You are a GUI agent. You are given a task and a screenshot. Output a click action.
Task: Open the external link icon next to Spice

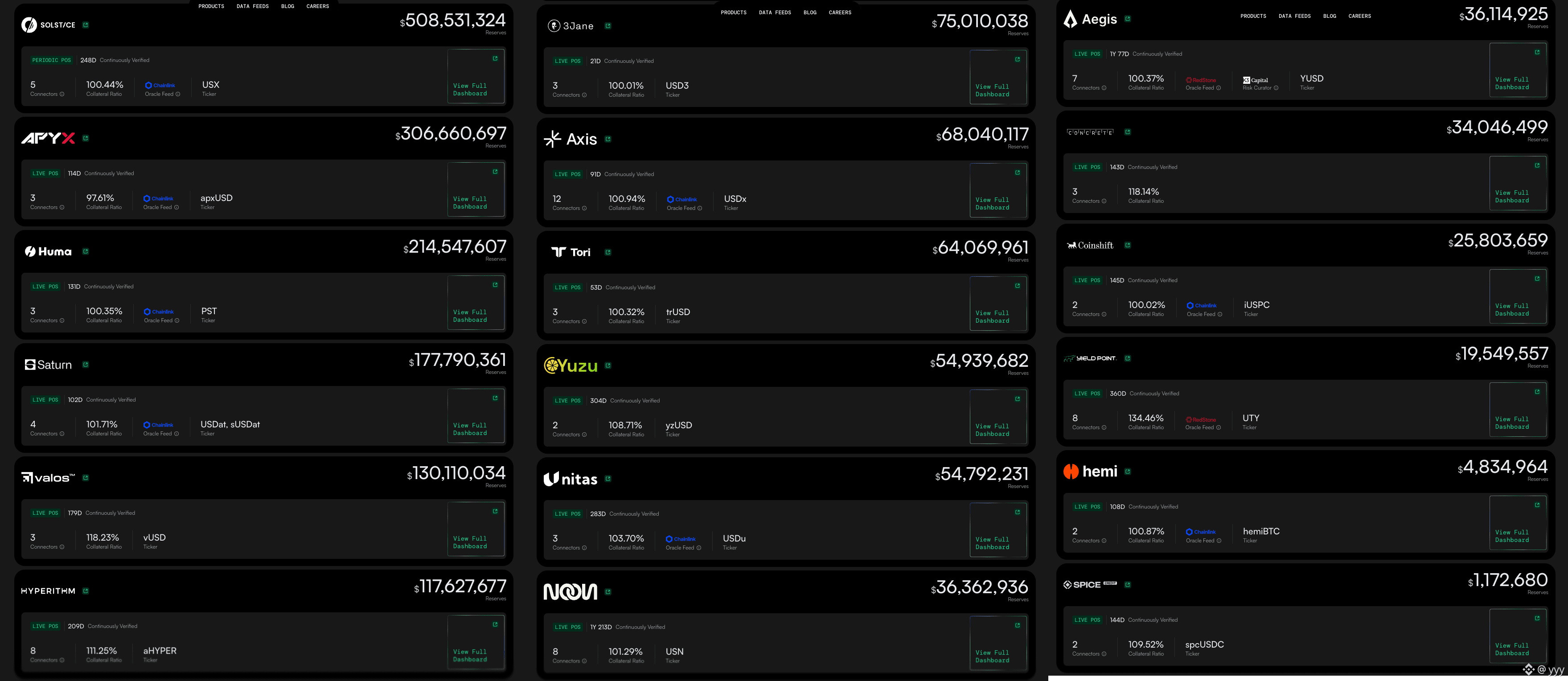coord(1127,585)
